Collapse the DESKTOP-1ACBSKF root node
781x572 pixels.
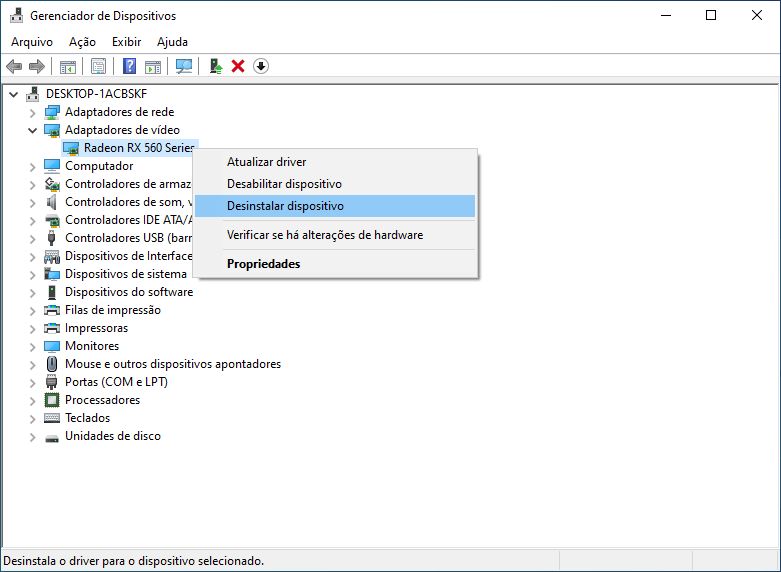pyautogui.click(x=14, y=94)
